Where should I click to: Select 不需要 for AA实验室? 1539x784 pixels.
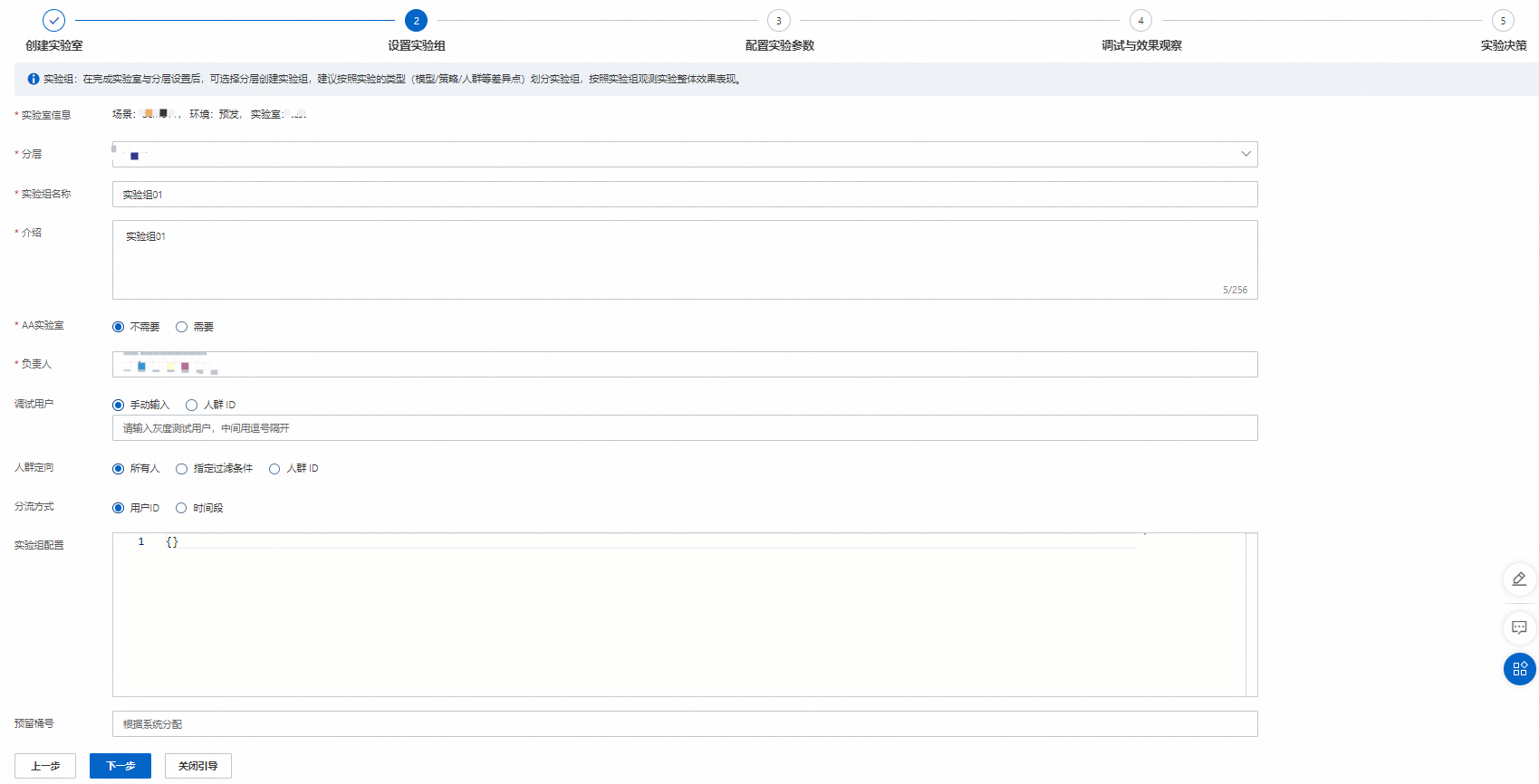(118, 327)
